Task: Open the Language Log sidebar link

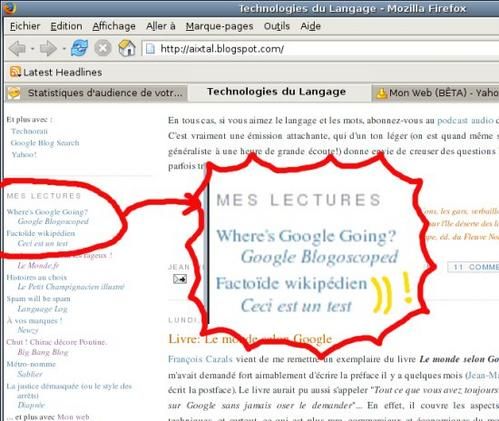Action: click(x=42, y=309)
